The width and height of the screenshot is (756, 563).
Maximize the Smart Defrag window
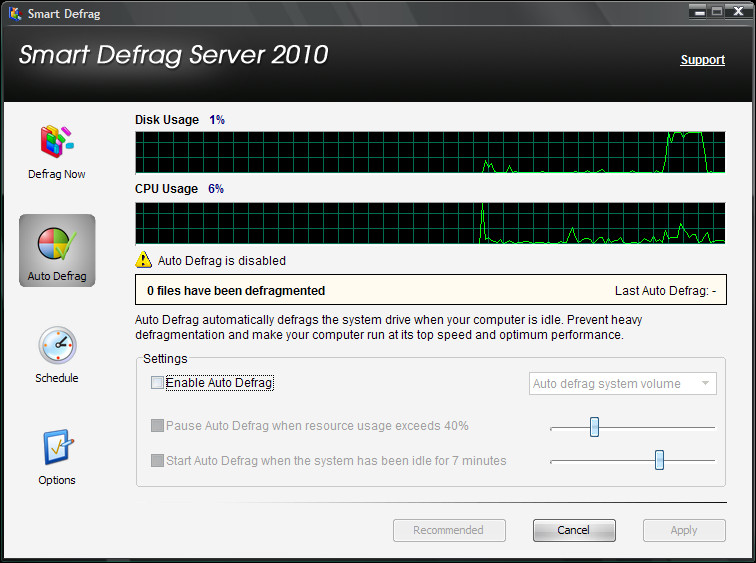pyautogui.click(x=717, y=11)
